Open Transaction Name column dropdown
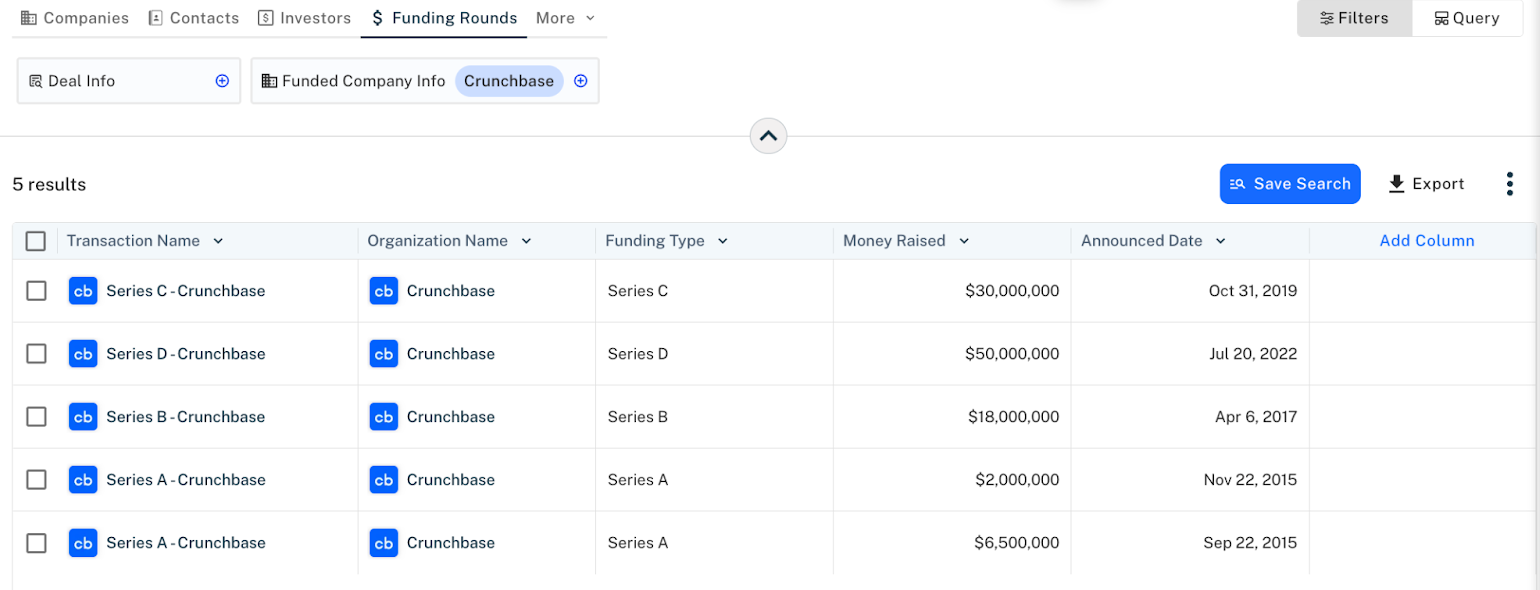This screenshot has width=1540, height=590. [x=218, y=241]
